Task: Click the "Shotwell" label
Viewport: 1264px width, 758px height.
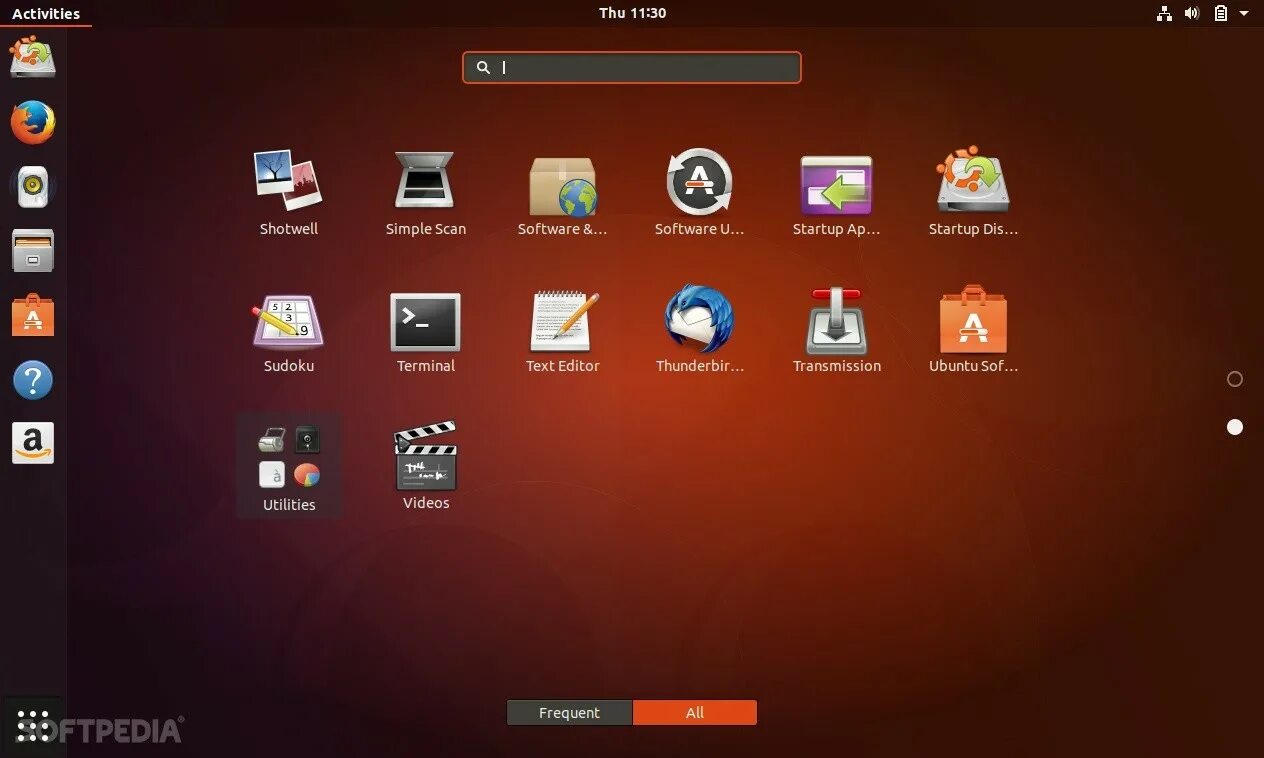Action: 288,229
